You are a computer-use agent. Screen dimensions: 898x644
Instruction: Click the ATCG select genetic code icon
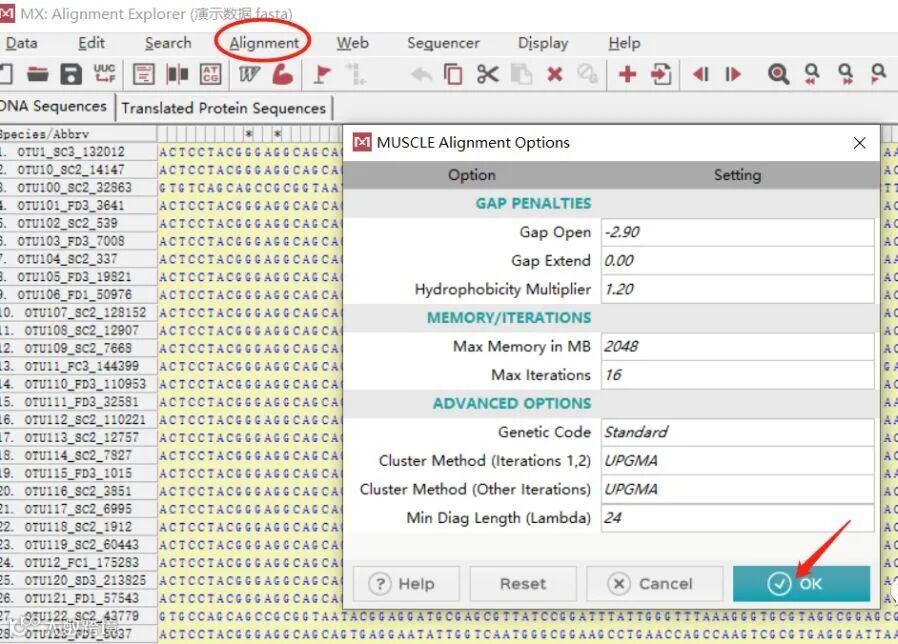pyautogui.click(x=210, y=74)
